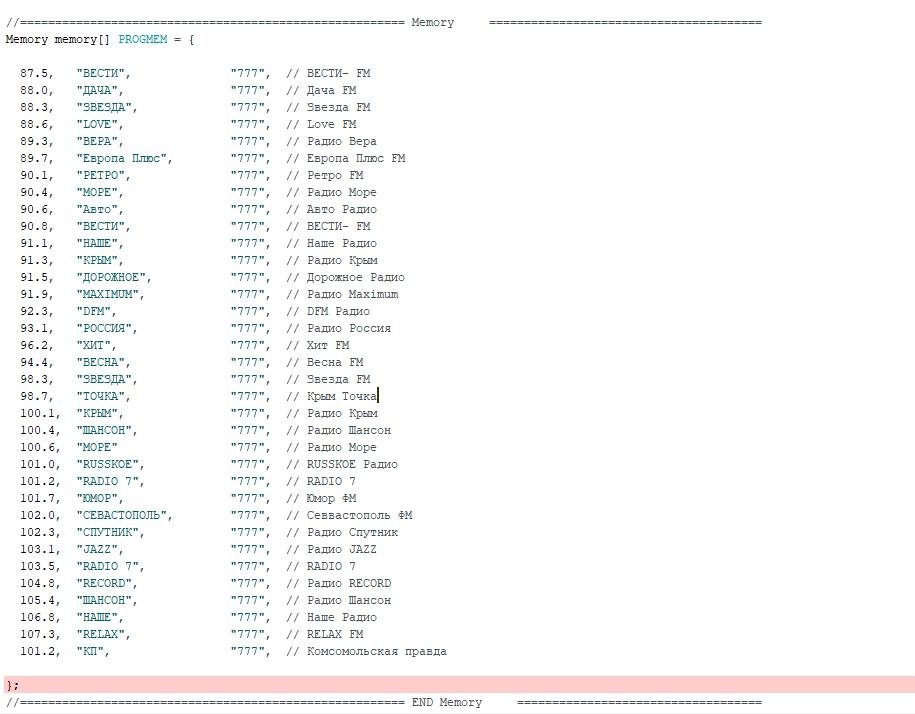Click the "// Весна FM" comment

click(324, 362)
